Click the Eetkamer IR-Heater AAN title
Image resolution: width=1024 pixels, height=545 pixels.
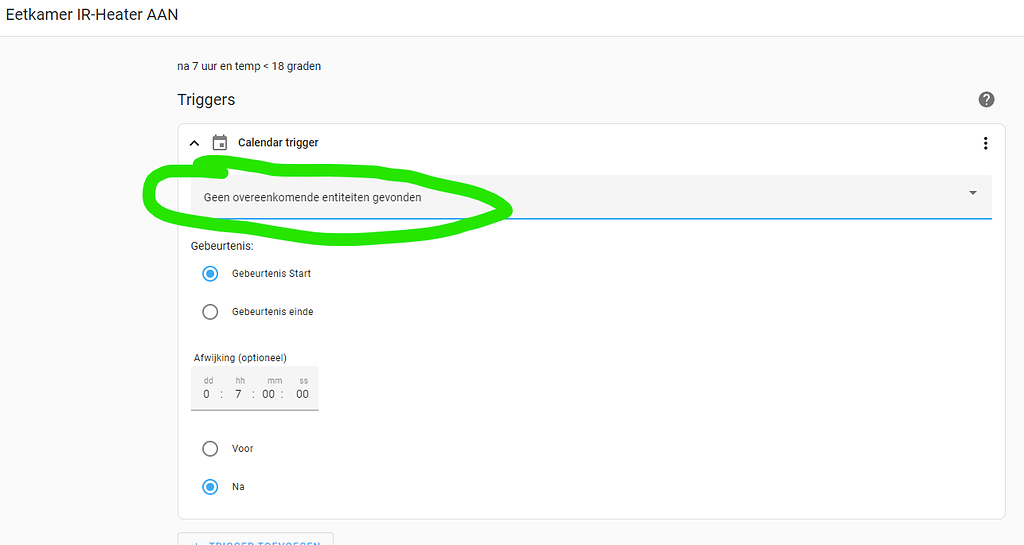point(92,14)
